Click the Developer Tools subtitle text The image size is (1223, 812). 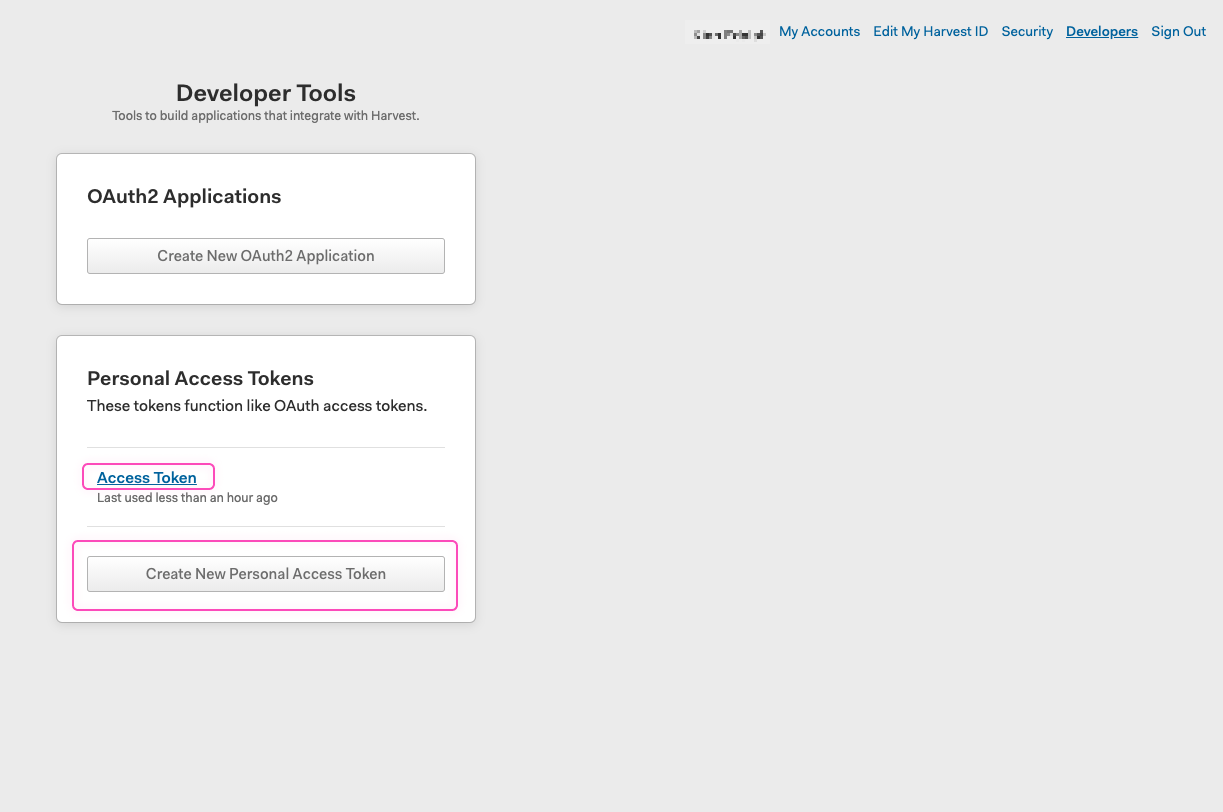pyautogui.click(x=266, y=115)
